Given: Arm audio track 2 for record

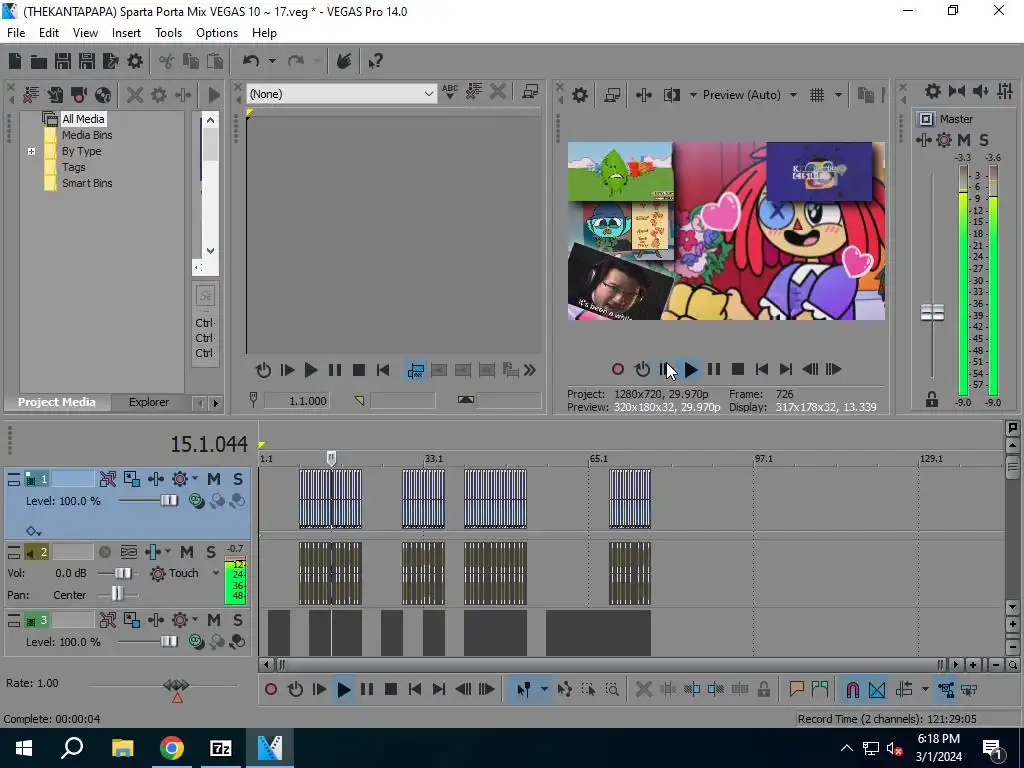Looking at the screenshot, I should point(104,552).
